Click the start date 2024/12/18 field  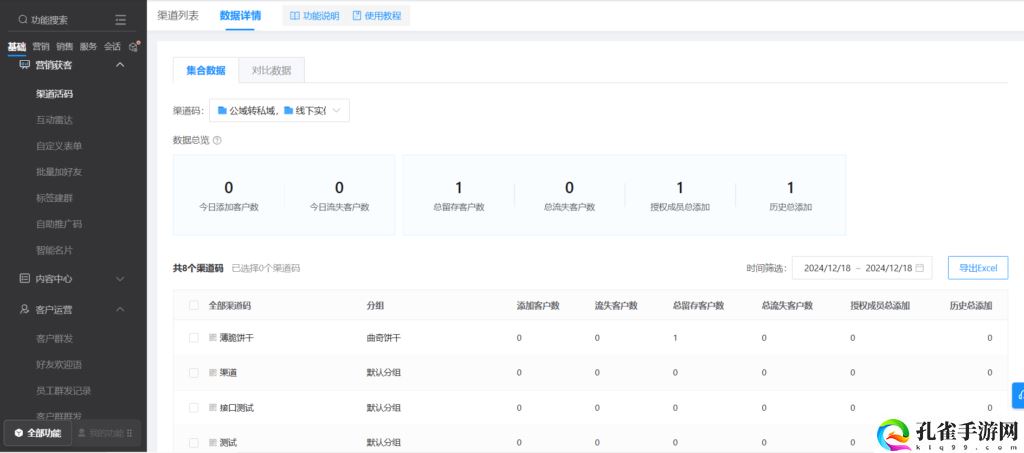tap(827, 268)
